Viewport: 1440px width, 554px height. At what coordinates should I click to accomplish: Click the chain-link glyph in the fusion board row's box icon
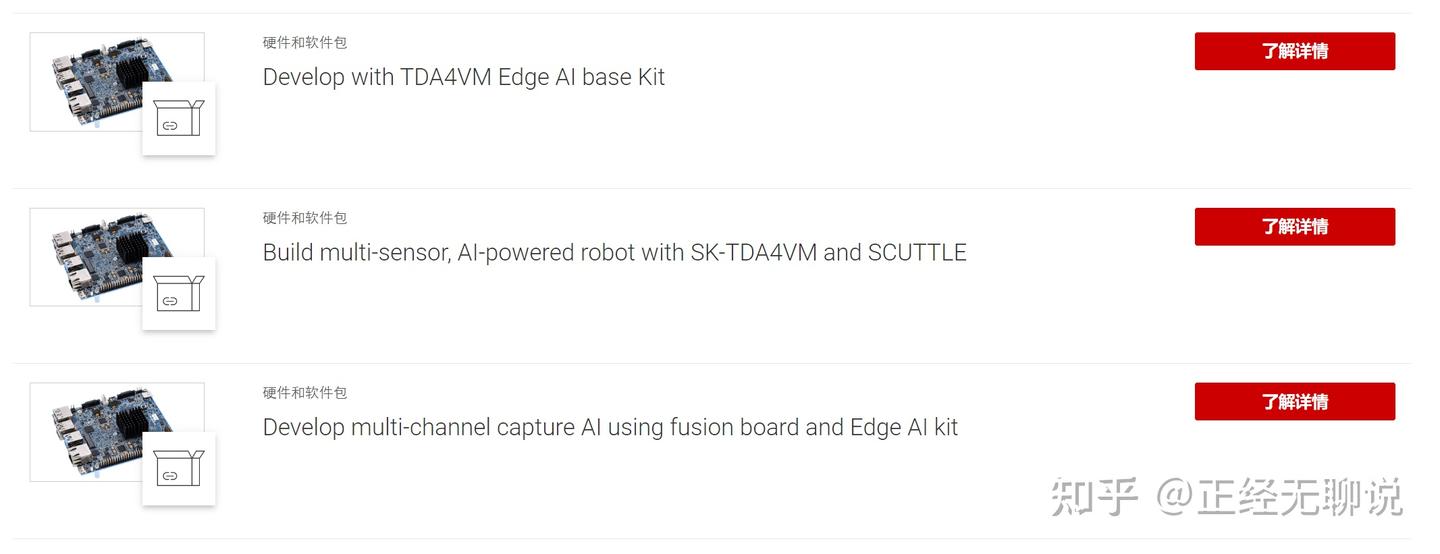[x=170, y=476]
